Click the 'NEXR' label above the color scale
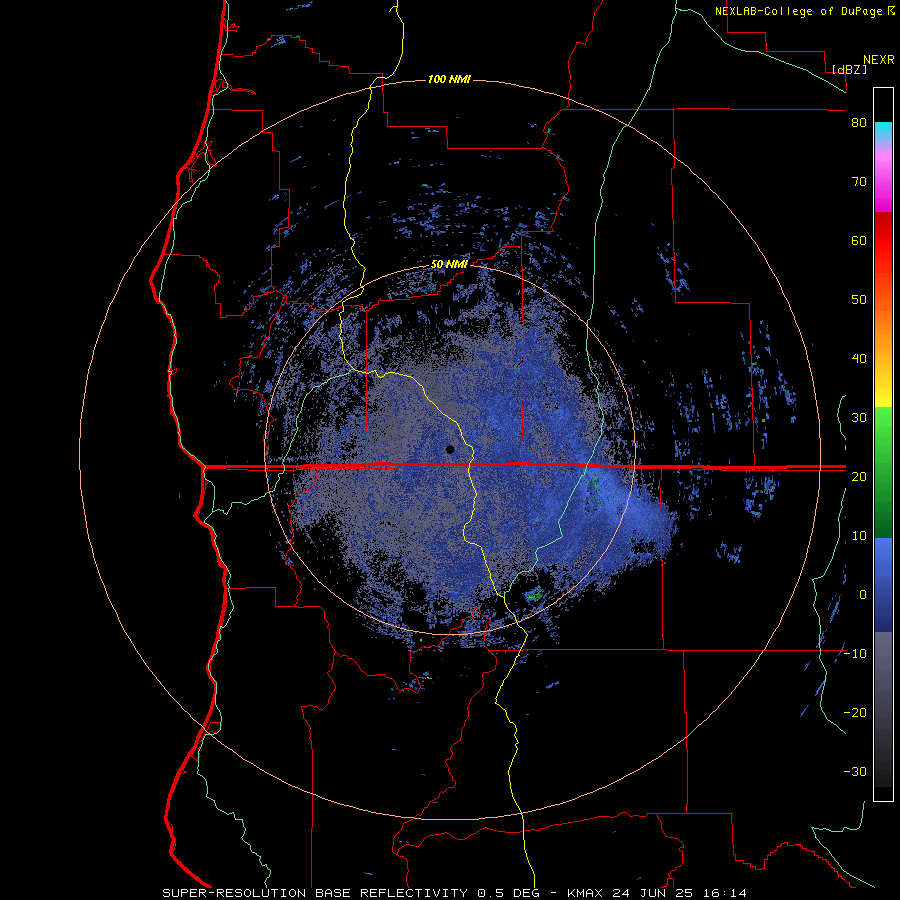900x900 pixels. [879, 60]
